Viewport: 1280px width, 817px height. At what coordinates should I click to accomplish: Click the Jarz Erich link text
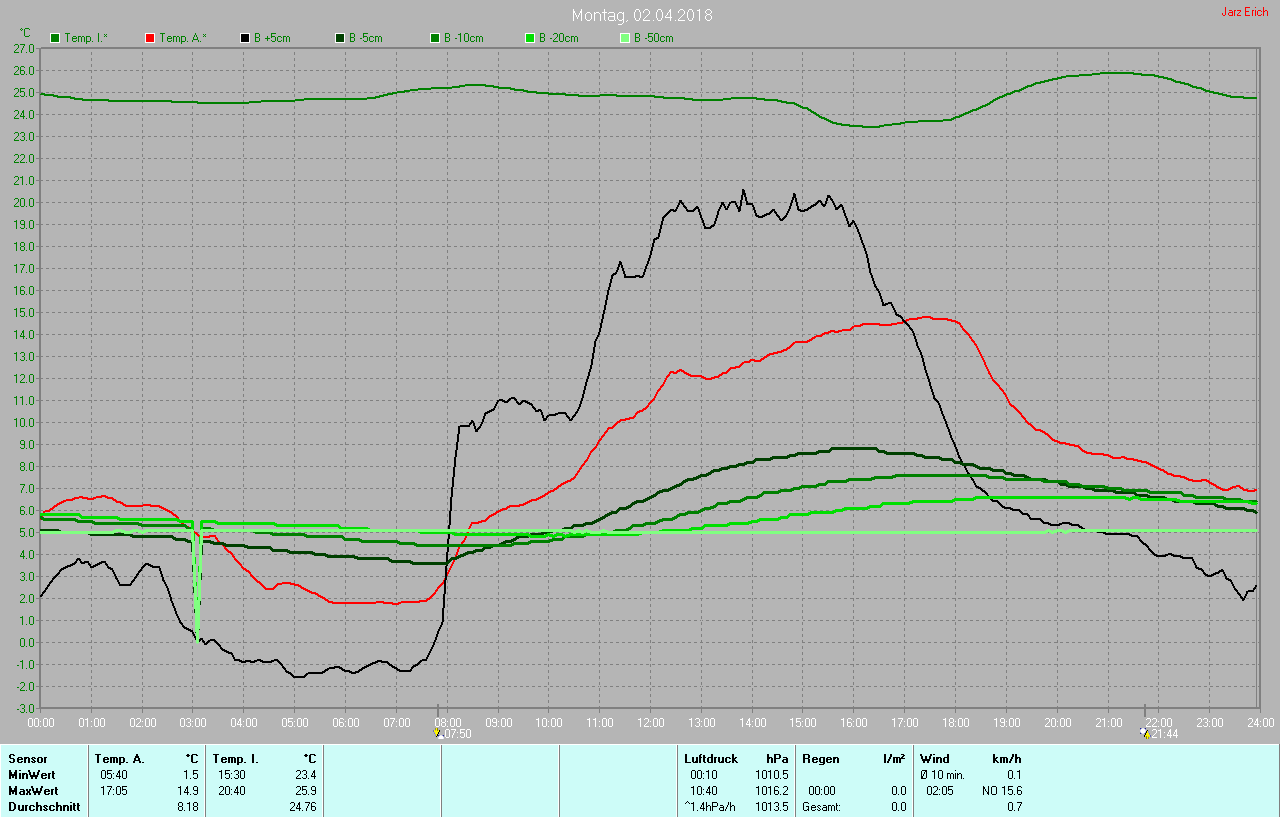pos(1244,12)
